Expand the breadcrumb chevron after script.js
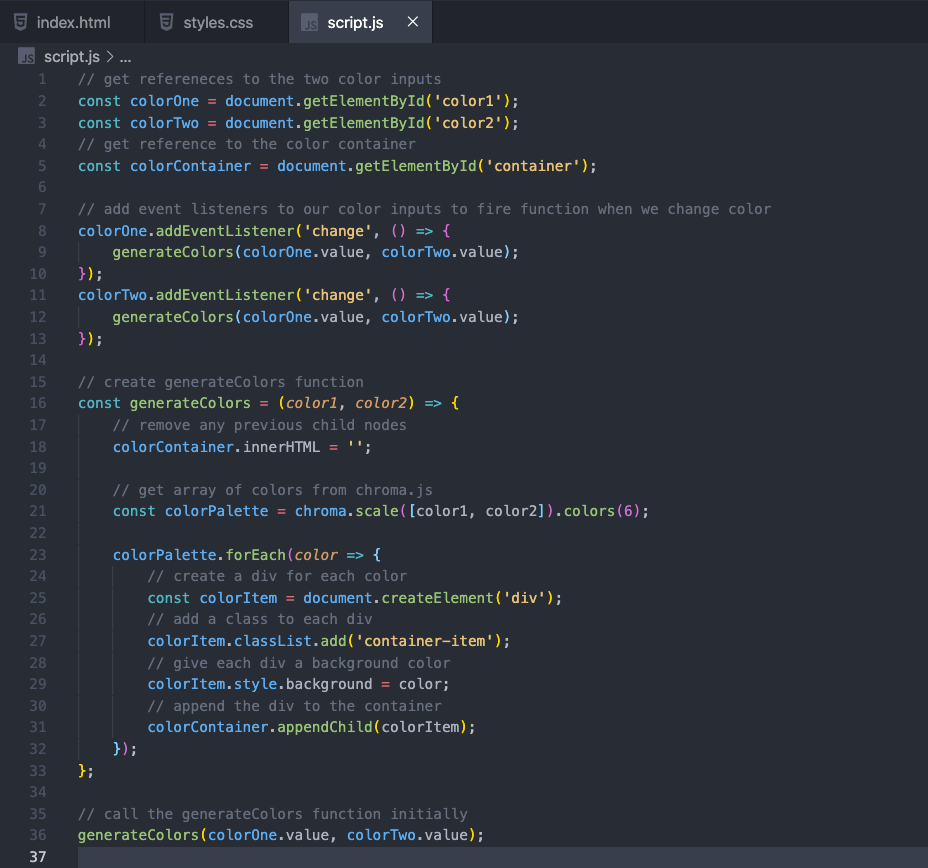 pyautogui.click(x=109, y=57)
